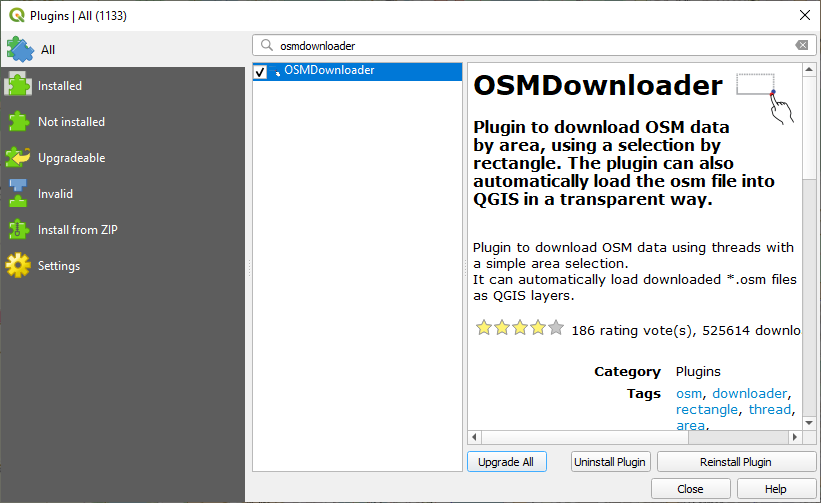Follow the rectangle tag link
This screenshot has height=503, width=821.
[x=707, y=410]
